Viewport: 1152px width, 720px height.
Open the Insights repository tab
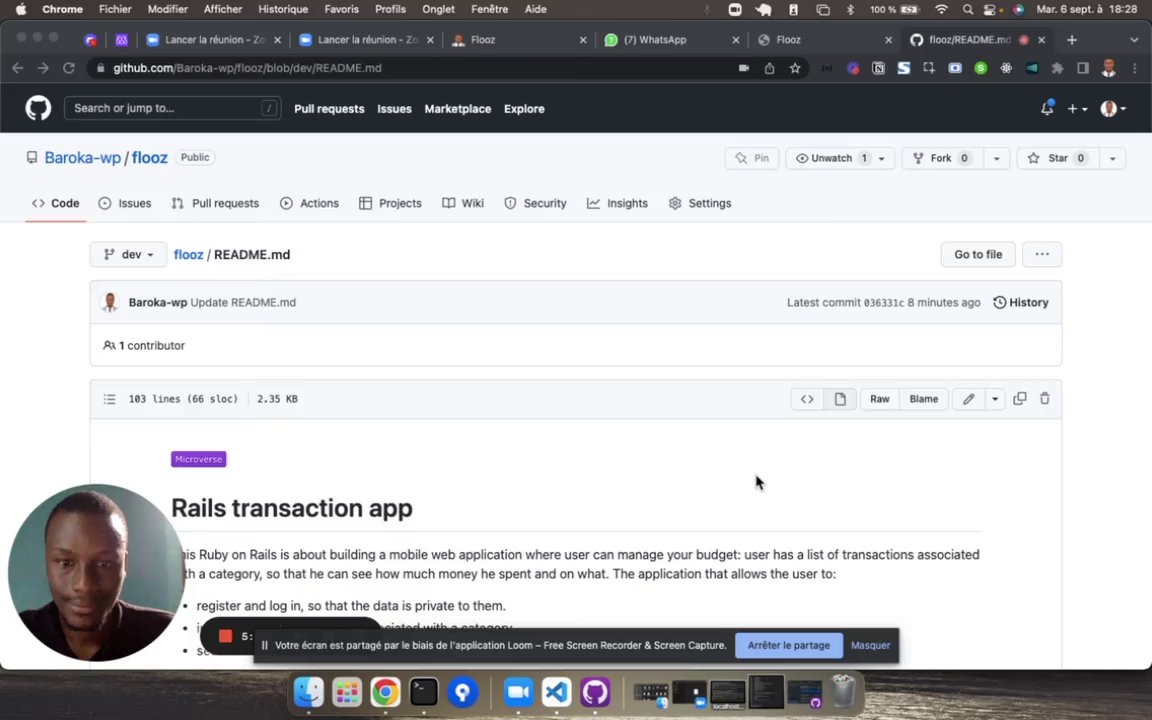(617, 204)
